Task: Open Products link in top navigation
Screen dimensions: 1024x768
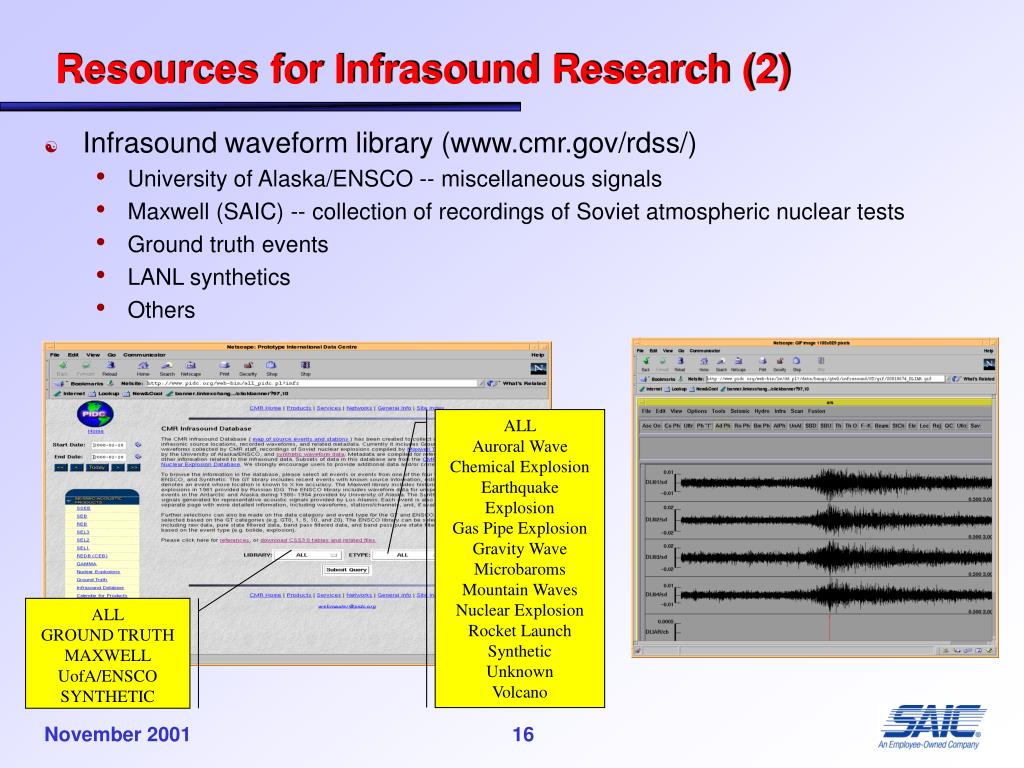Action: [x=298, y=408]
